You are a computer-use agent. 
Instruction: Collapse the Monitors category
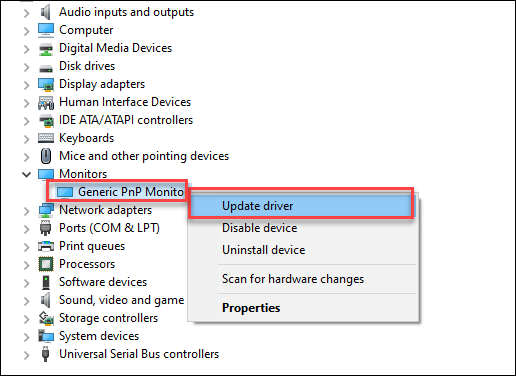point(26,174)
